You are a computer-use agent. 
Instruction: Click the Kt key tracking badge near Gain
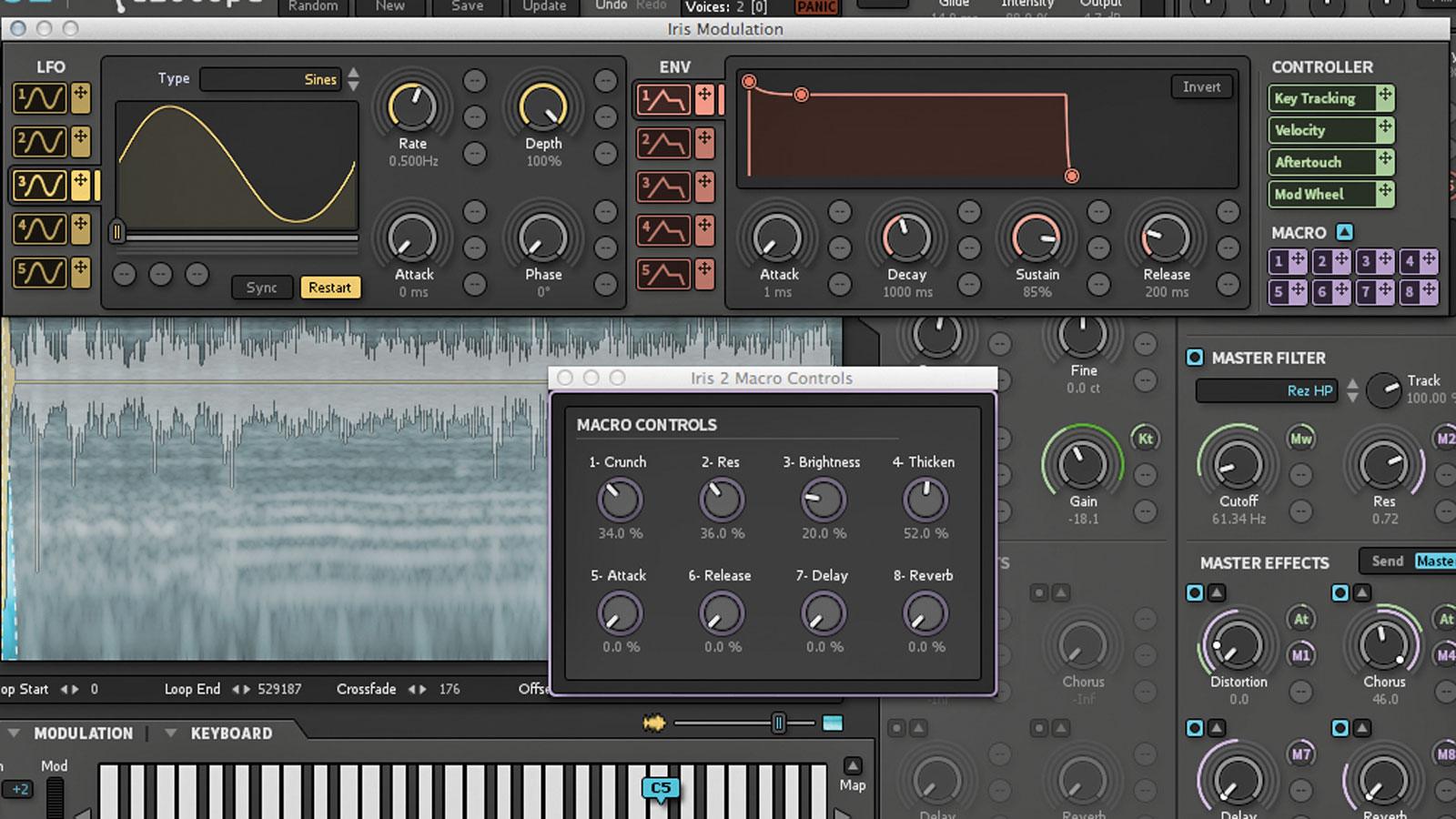tap(1145, 439)
